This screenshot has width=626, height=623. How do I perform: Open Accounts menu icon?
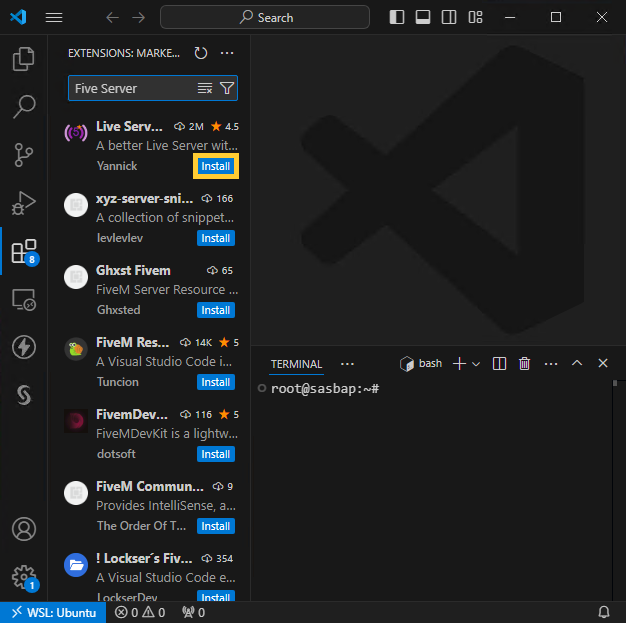tap(24, 529)
